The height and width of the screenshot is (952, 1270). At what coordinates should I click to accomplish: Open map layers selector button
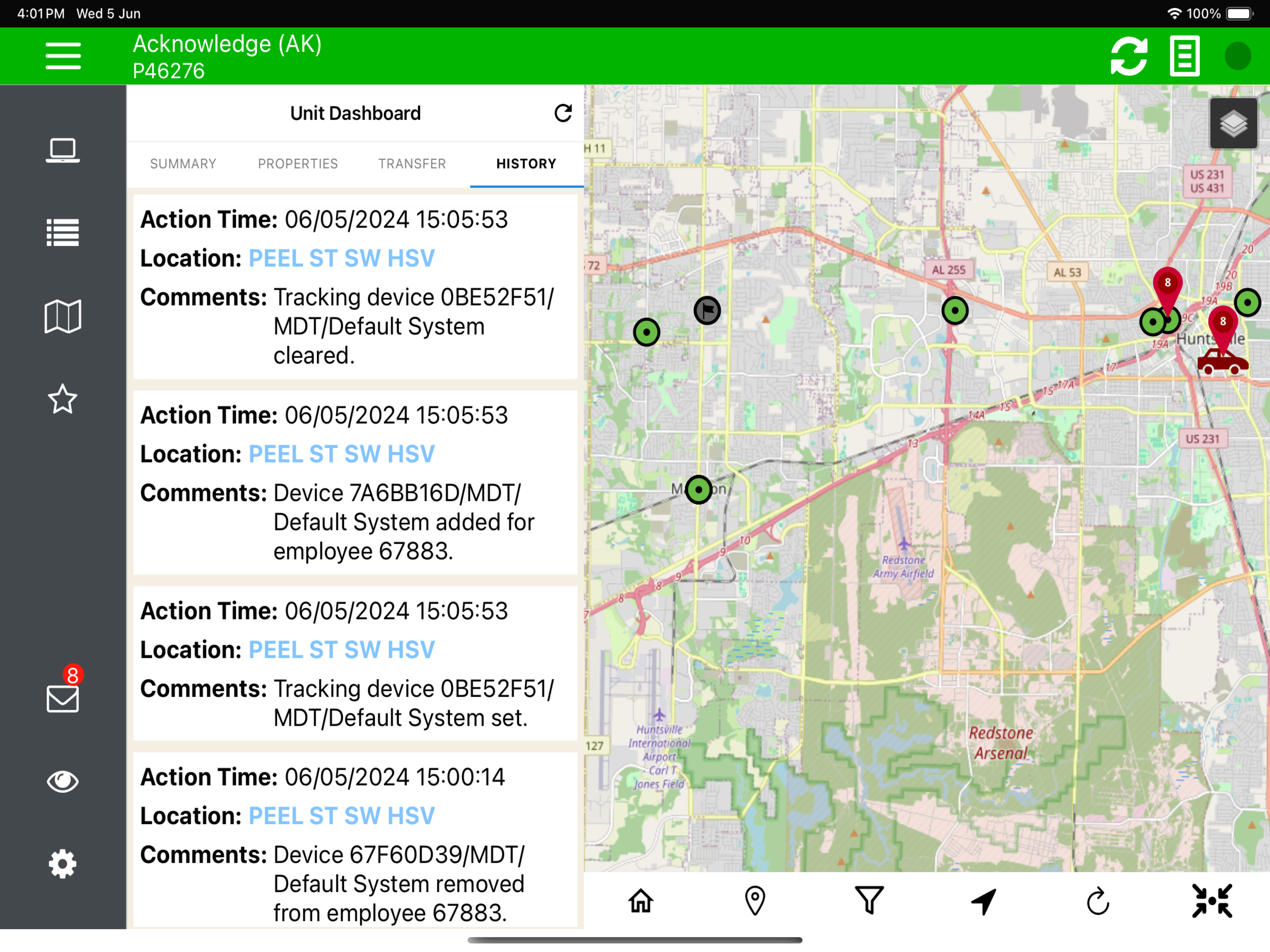pos(1233,124)
